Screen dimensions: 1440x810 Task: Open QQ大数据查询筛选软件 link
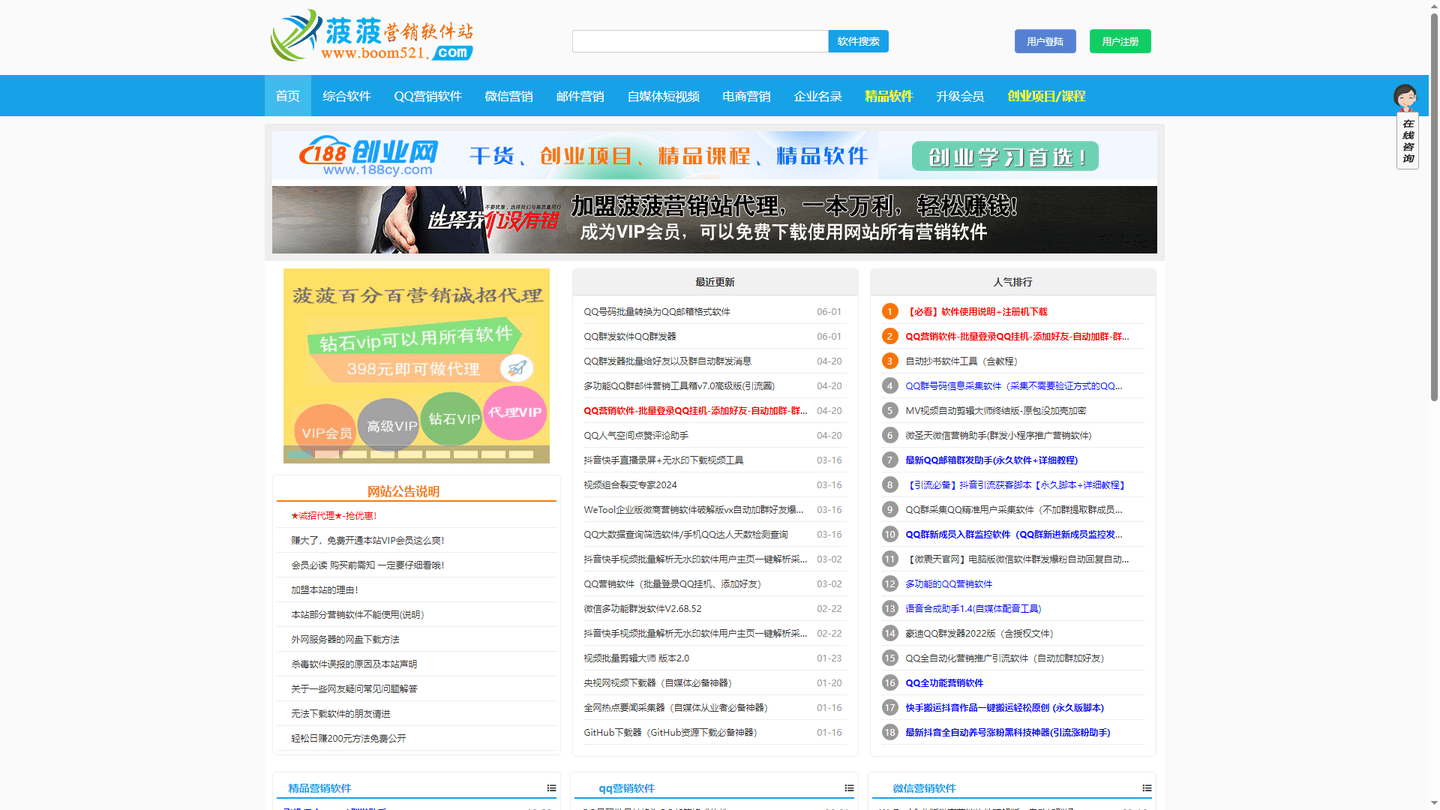point(686,534)
